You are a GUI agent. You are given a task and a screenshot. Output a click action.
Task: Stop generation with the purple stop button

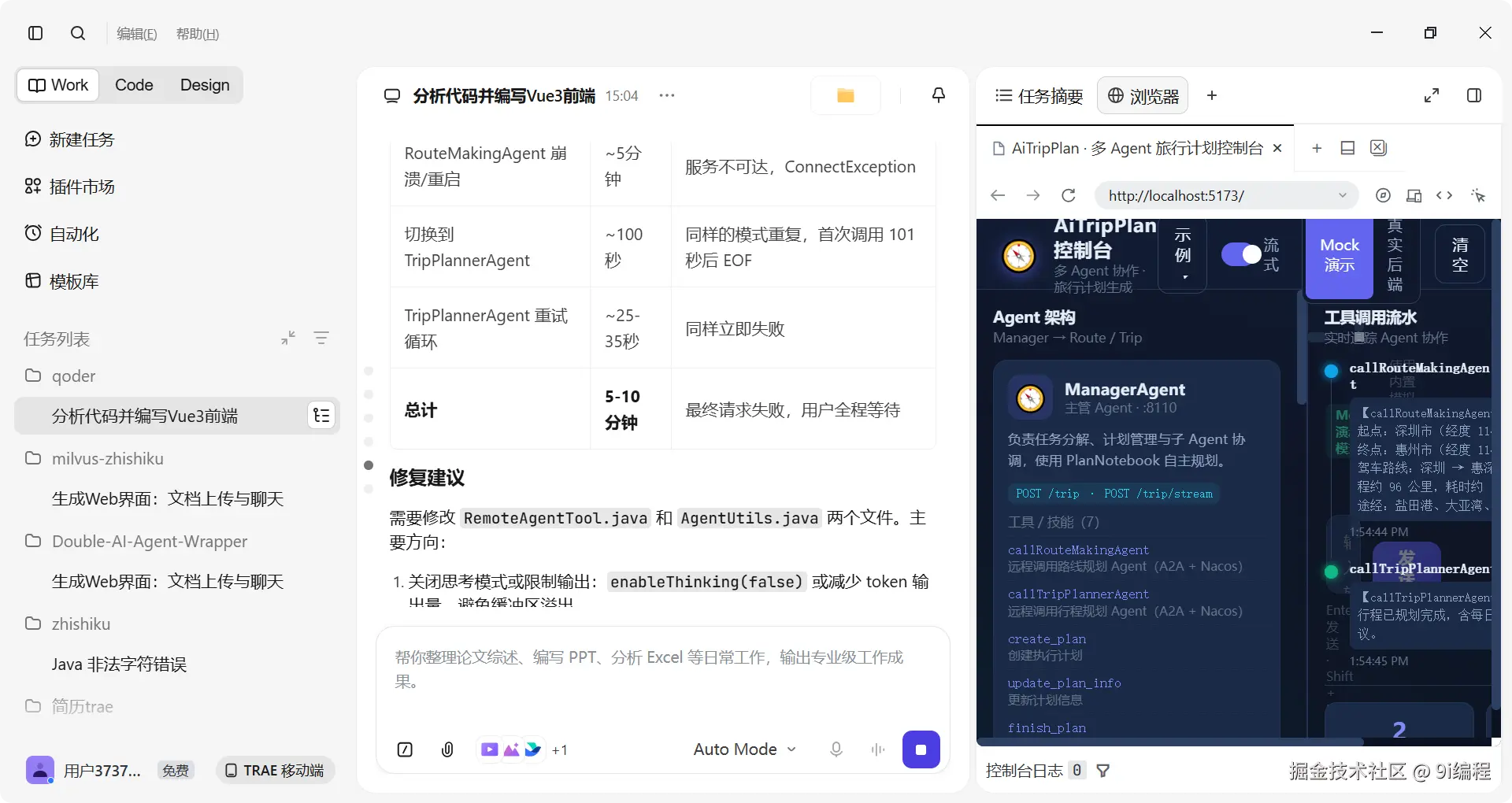coord(921,749)
